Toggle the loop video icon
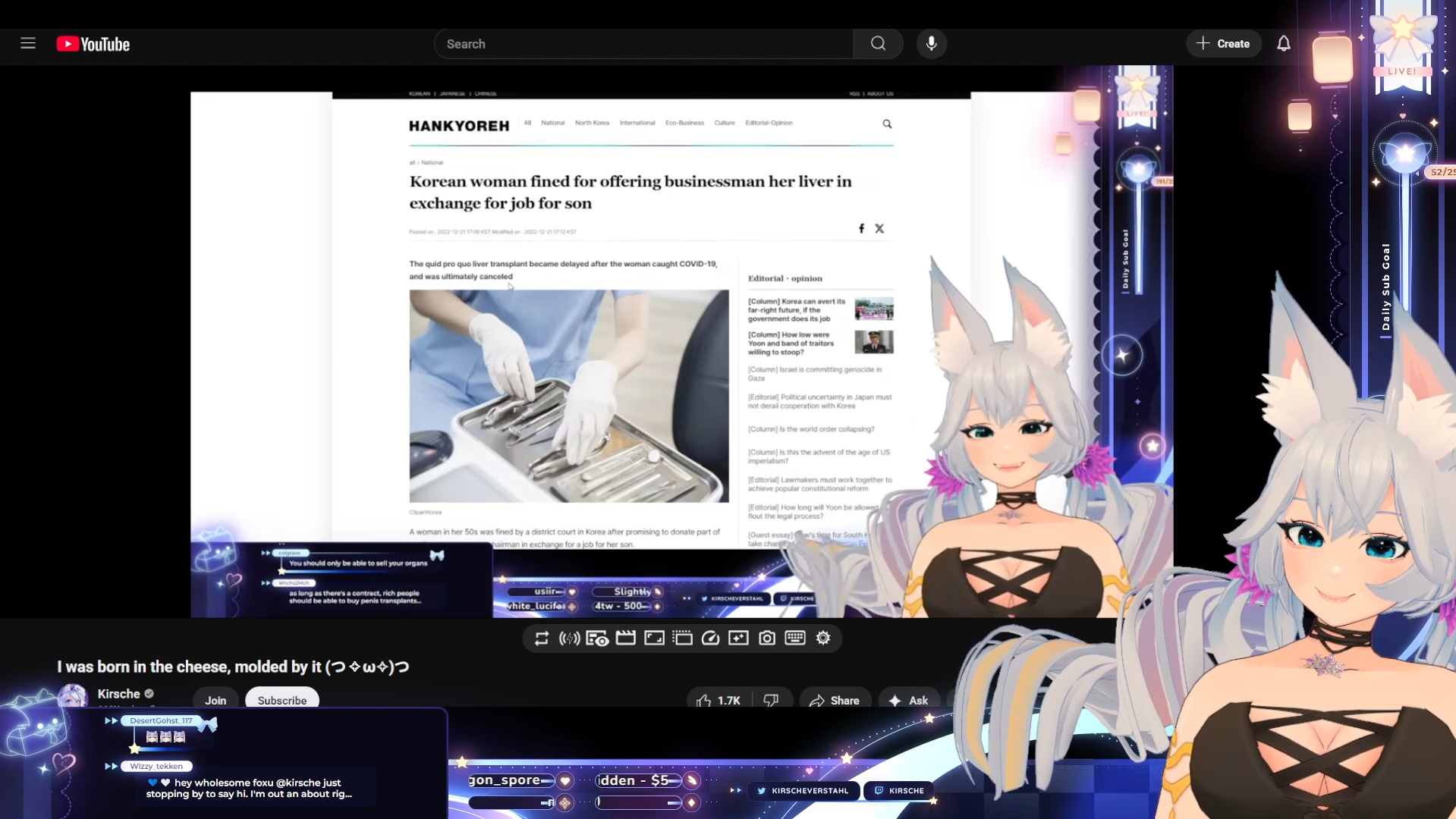 [541, 639]
